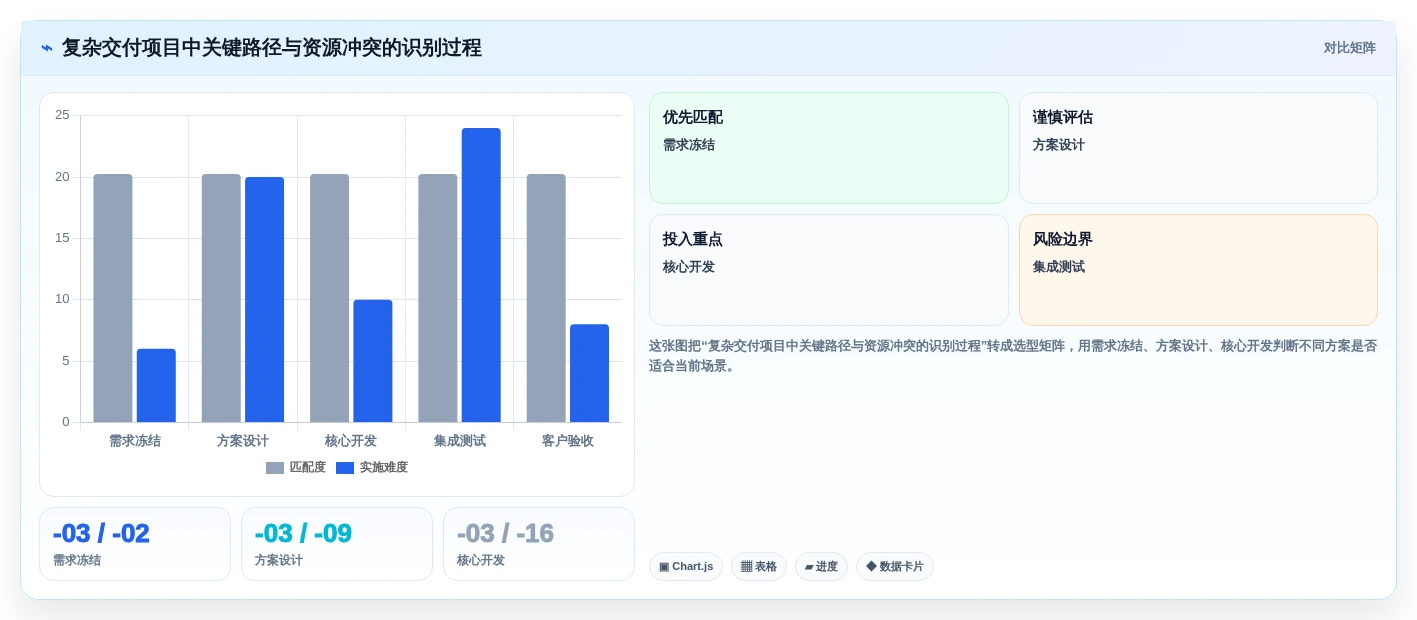Select the 谨慎评估 matrix card

pos(1198,148)
